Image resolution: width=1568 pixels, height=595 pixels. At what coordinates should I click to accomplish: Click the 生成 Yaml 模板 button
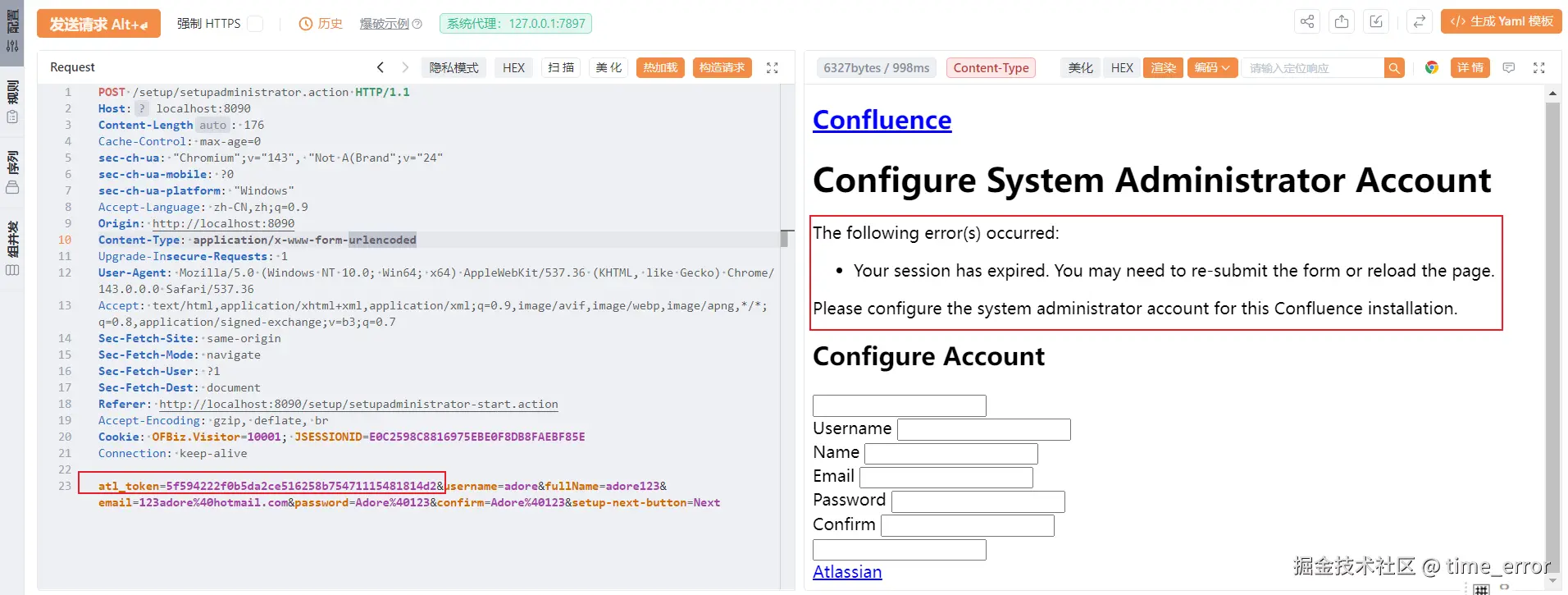[1502, 21]
